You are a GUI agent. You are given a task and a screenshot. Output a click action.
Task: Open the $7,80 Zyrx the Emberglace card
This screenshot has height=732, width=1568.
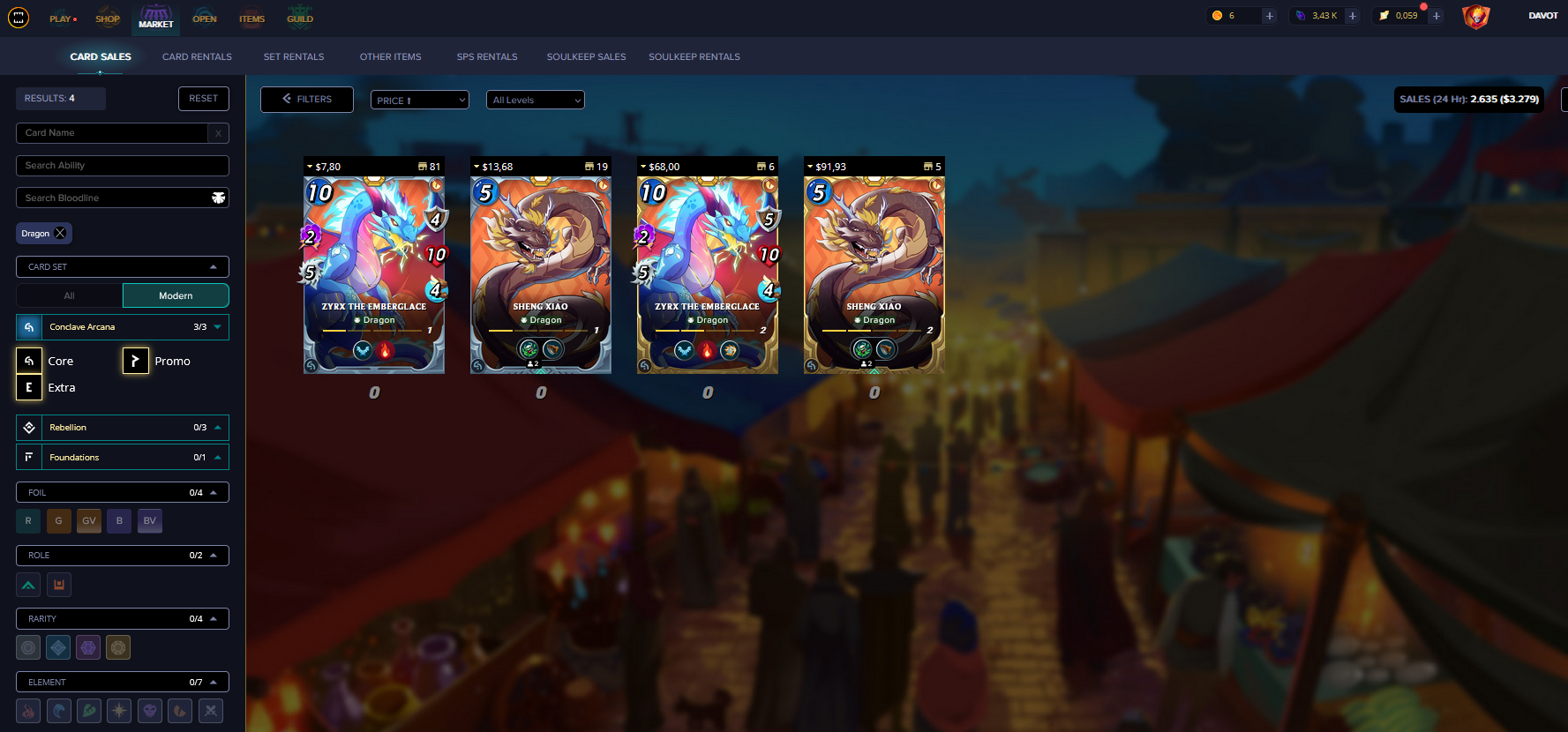pos(374,275)
